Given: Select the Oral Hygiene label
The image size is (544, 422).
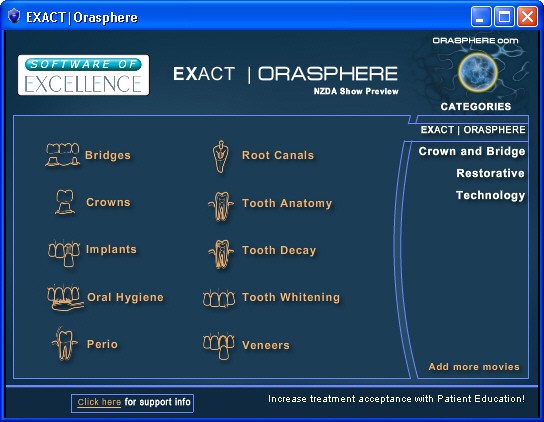Looking at the screenshot, I should point(125,297).
